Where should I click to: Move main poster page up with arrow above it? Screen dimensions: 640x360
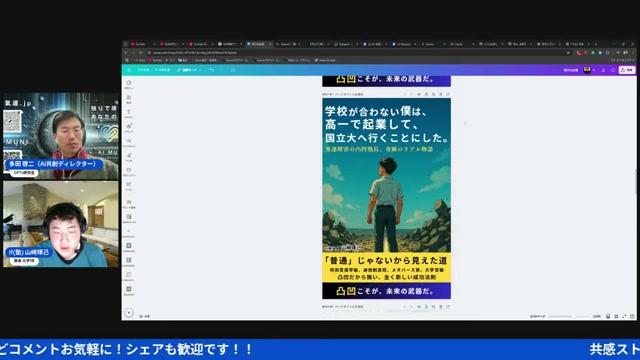pyautogui.click(x=404, y=94)
